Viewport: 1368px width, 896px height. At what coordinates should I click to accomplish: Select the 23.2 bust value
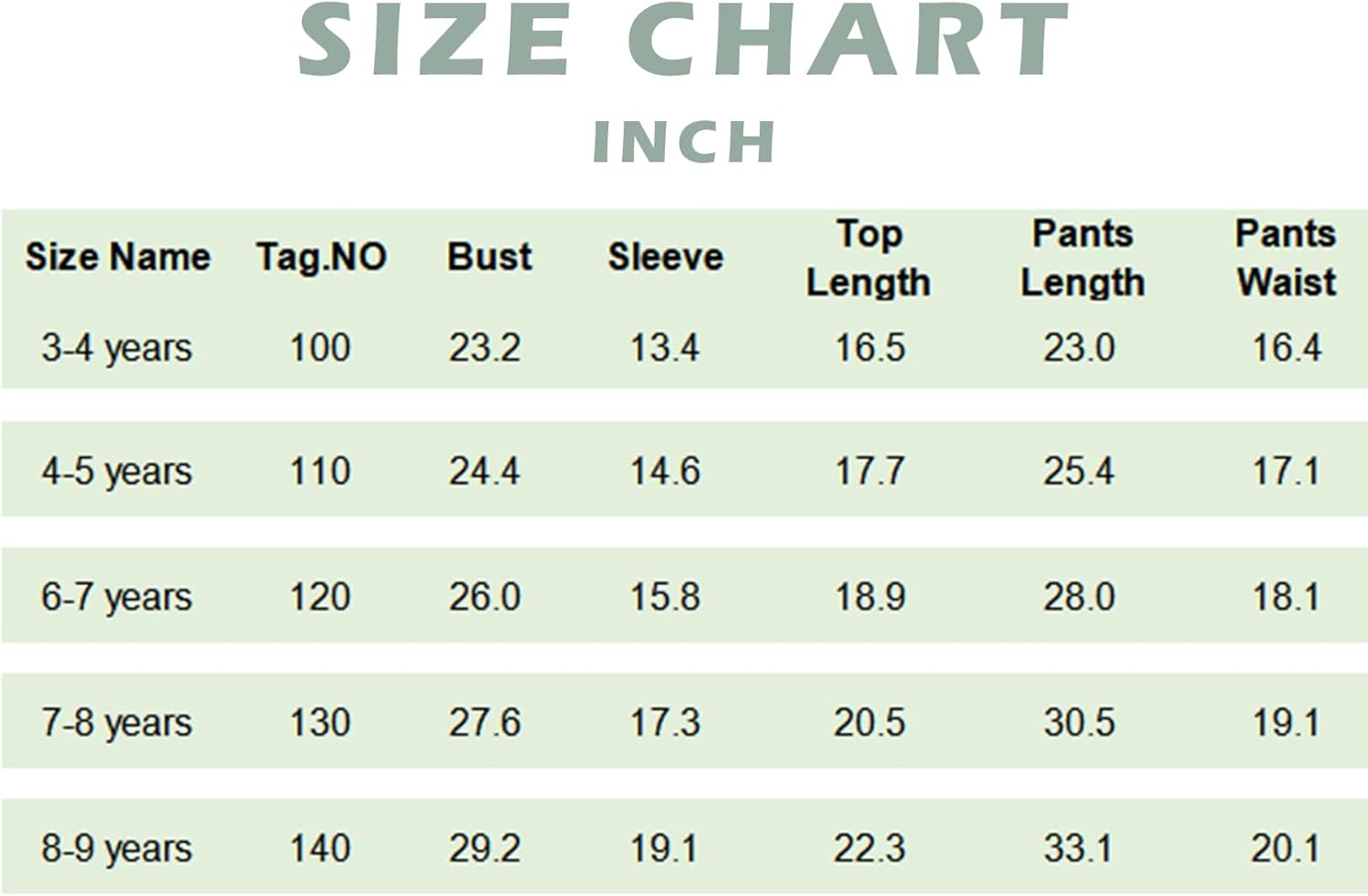484,348
